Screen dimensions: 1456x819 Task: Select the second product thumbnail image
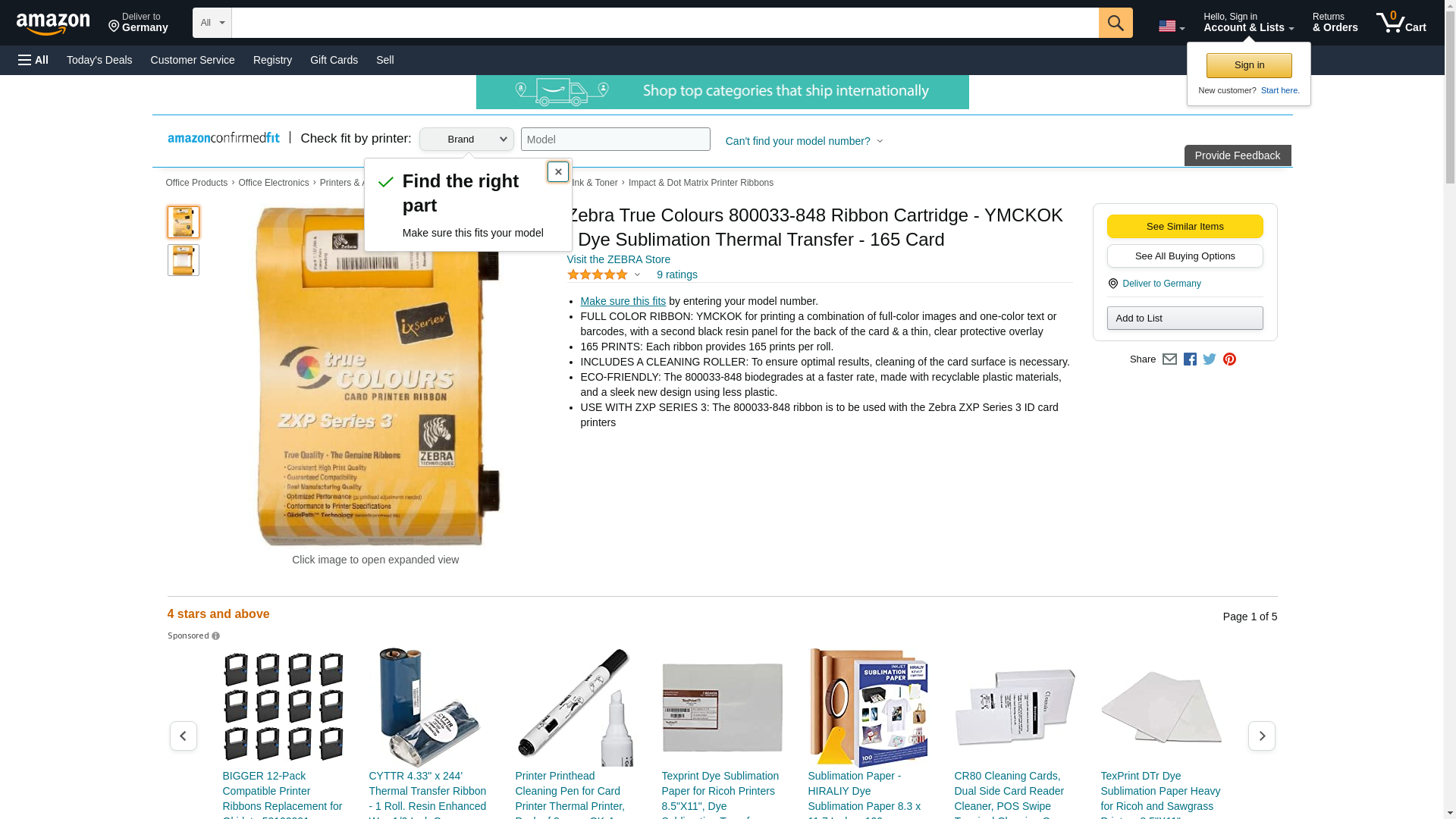click(184, 260)
